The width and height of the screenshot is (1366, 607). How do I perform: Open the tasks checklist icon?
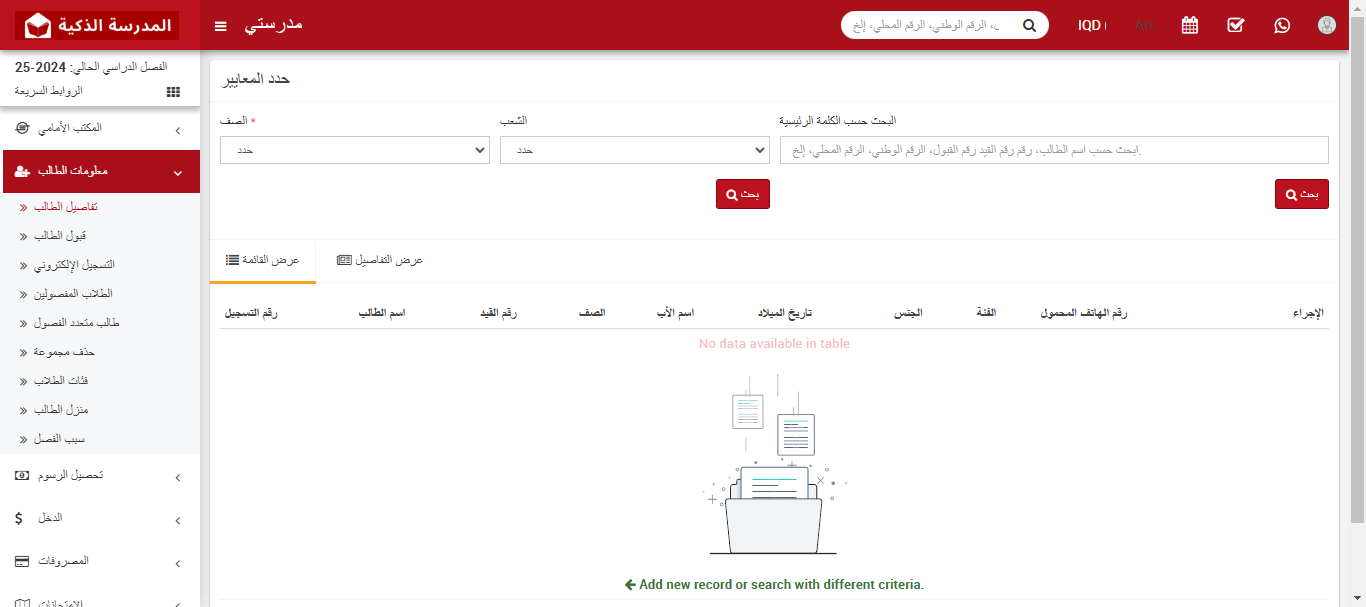coord(1235,25)
